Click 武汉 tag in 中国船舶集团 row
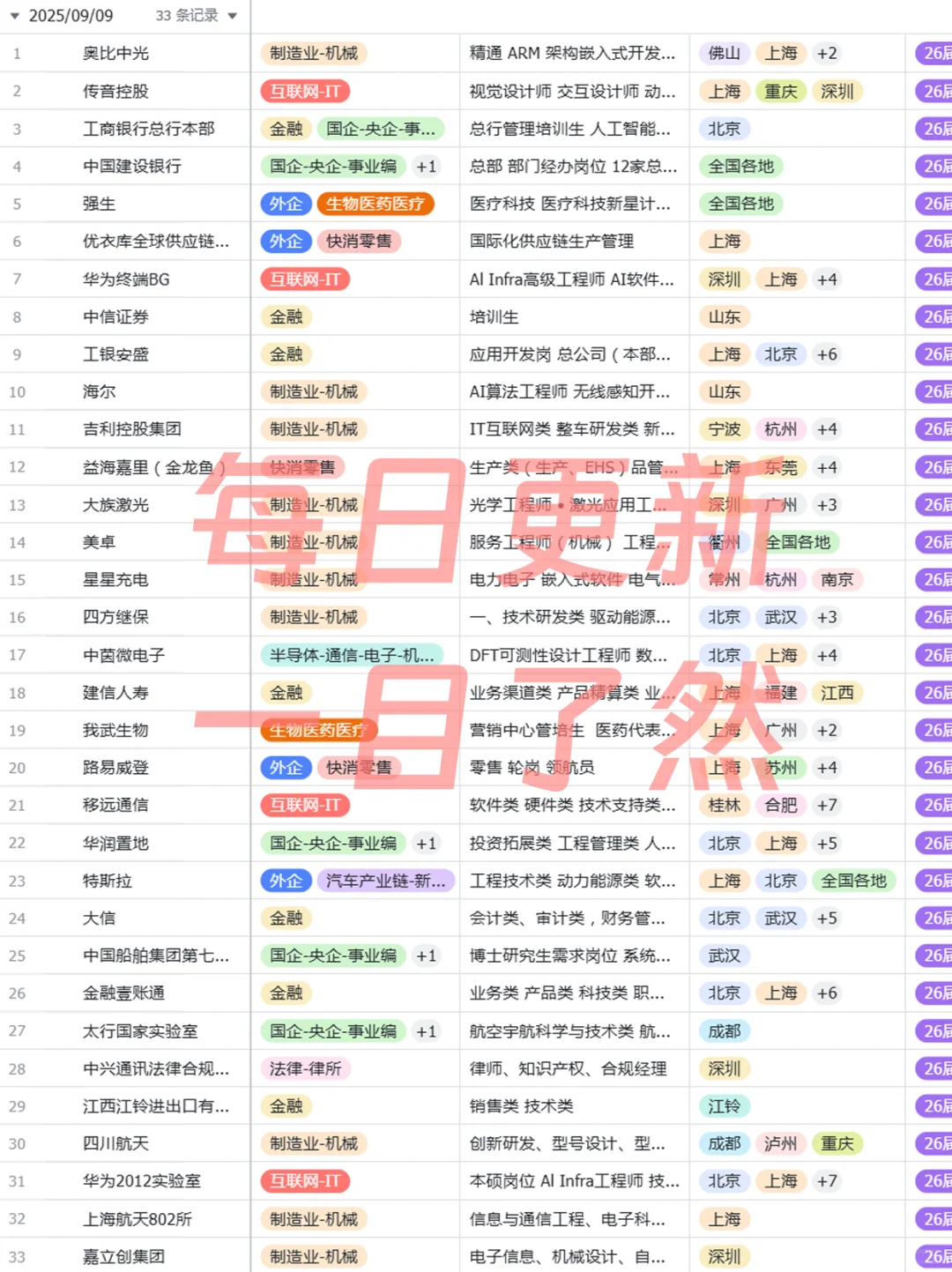The height and width of the screenshot is (1272, 952). click(x=725, y=956)
